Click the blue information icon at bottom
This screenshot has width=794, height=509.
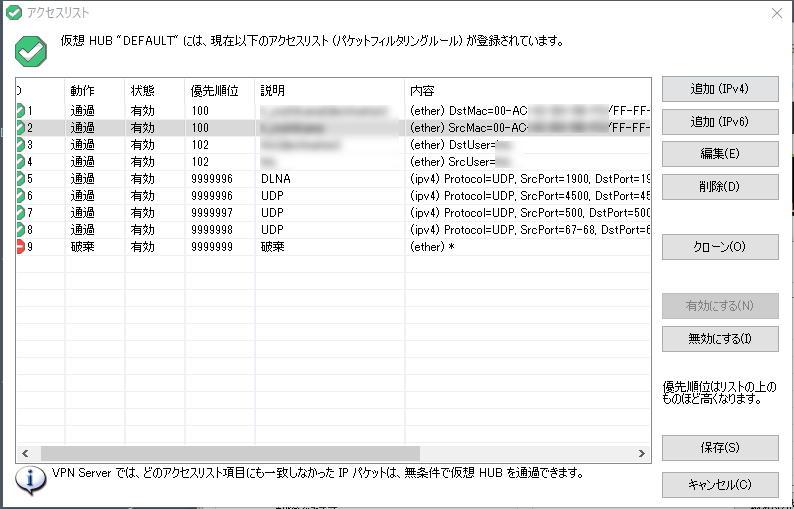pos(31,481)
